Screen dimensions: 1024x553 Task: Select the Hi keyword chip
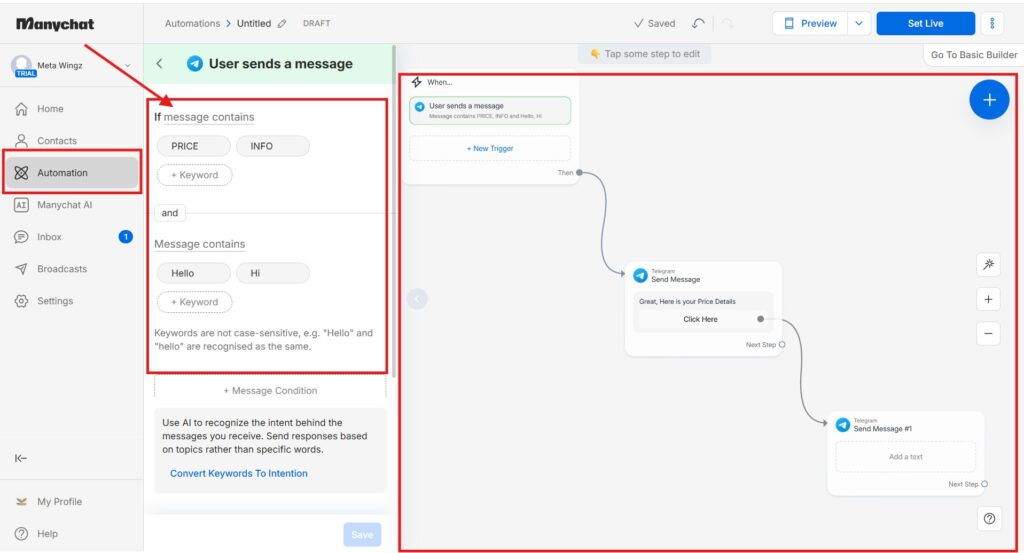pyautogui.click(x=273, y=273)
